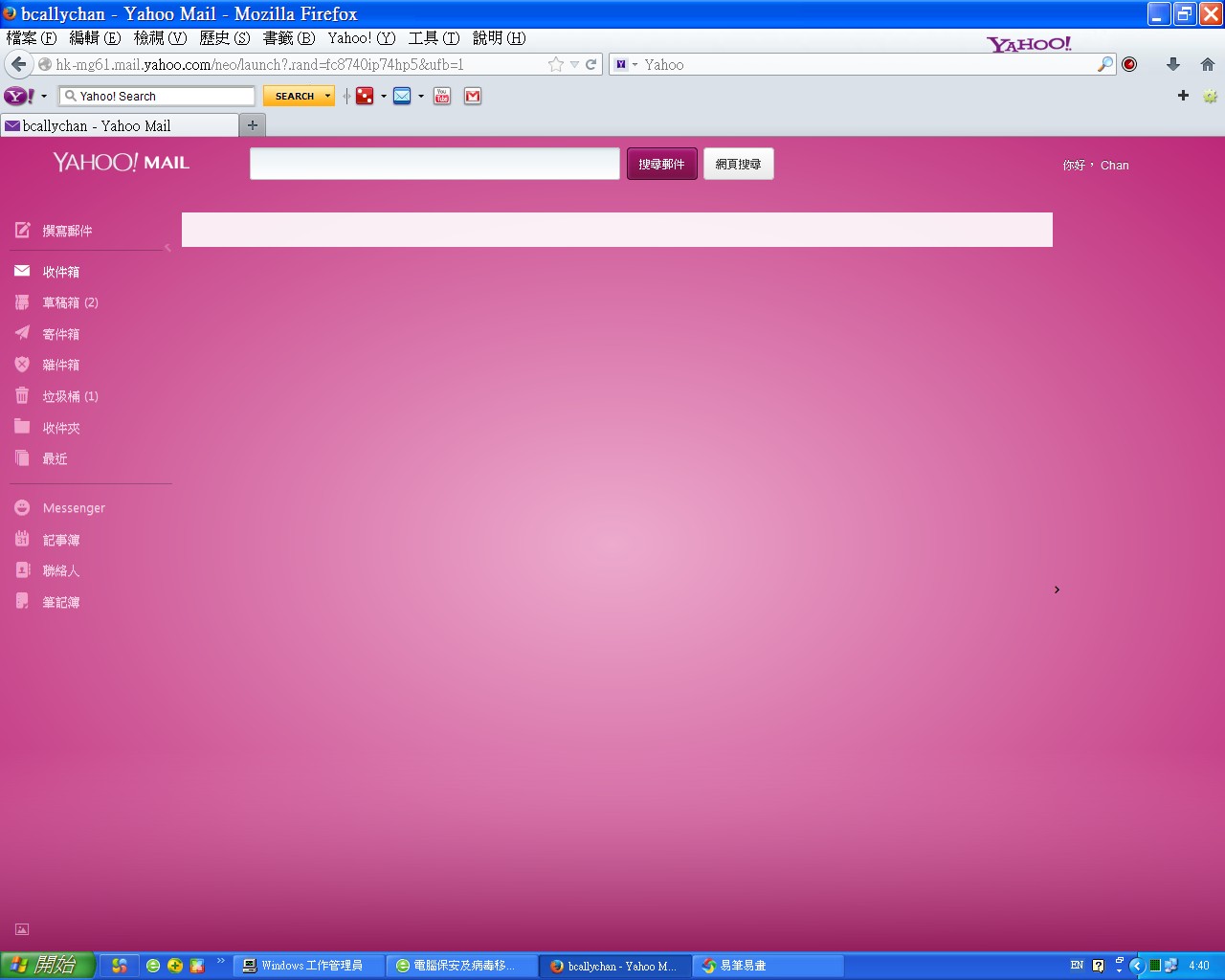Image resolution: width=1225 pixels, height=980 pixels.
Task: Open the Yahoo SEARCH button dropdown arrow
Action: [x=327, y=96]
